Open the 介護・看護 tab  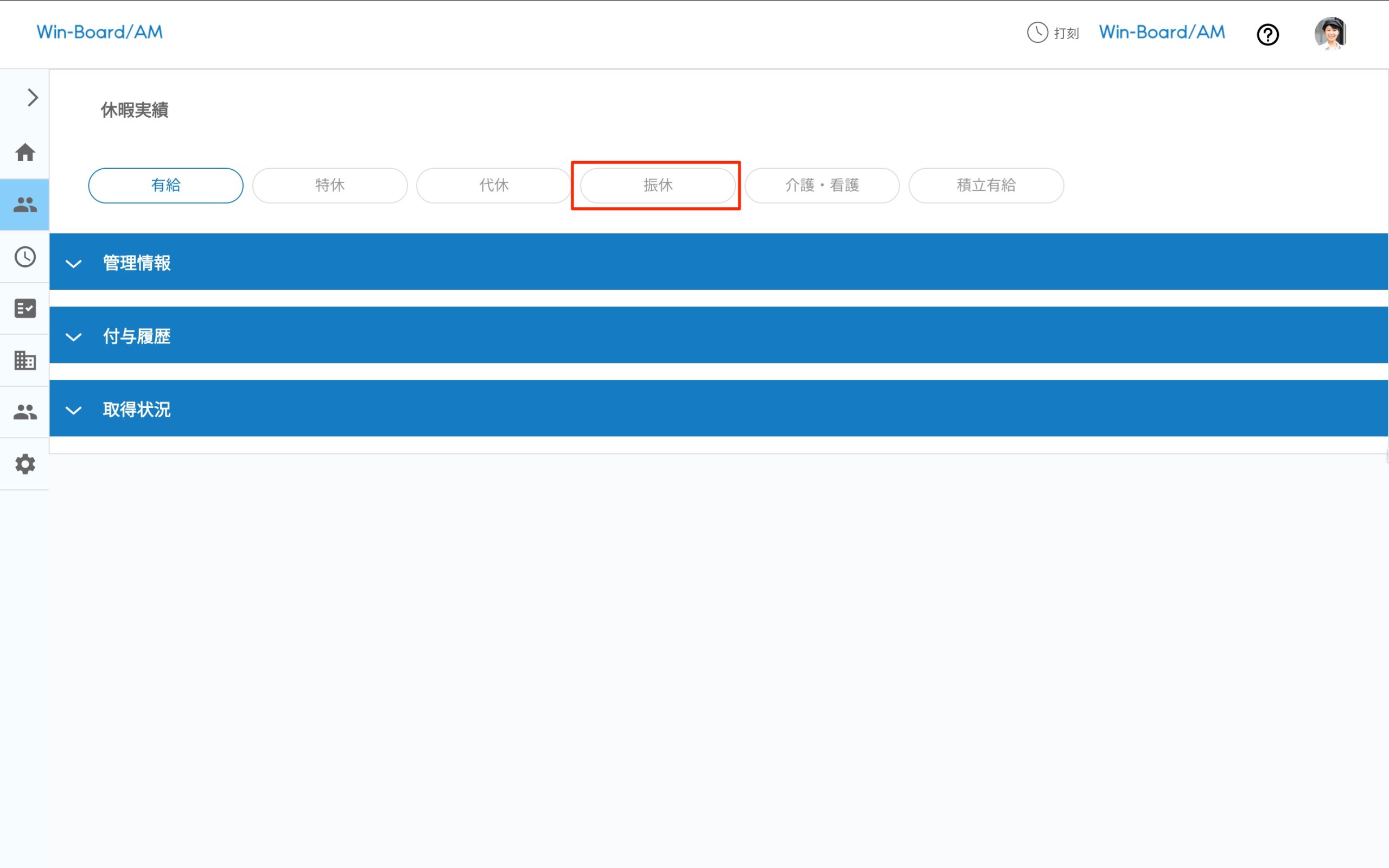[x=821, y=186]
